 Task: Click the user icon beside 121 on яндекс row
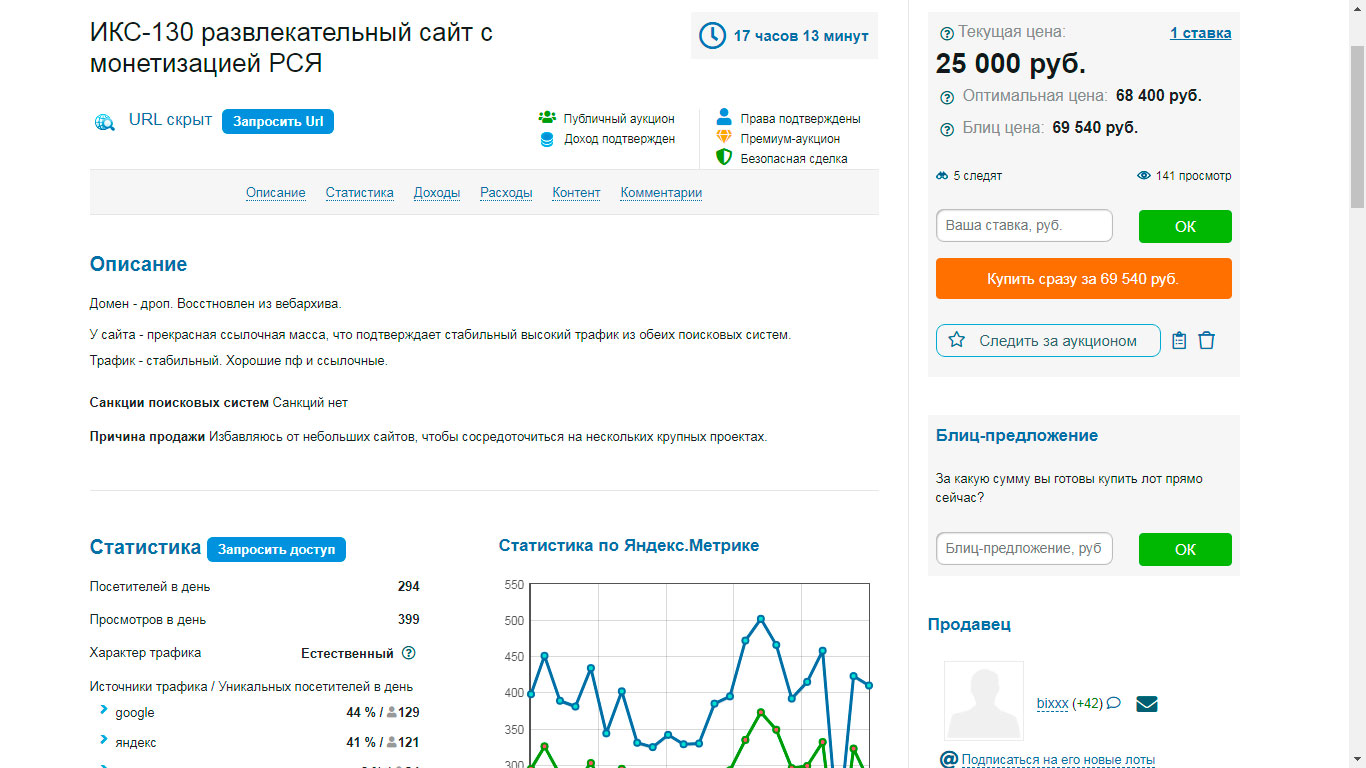click(392, 743)
